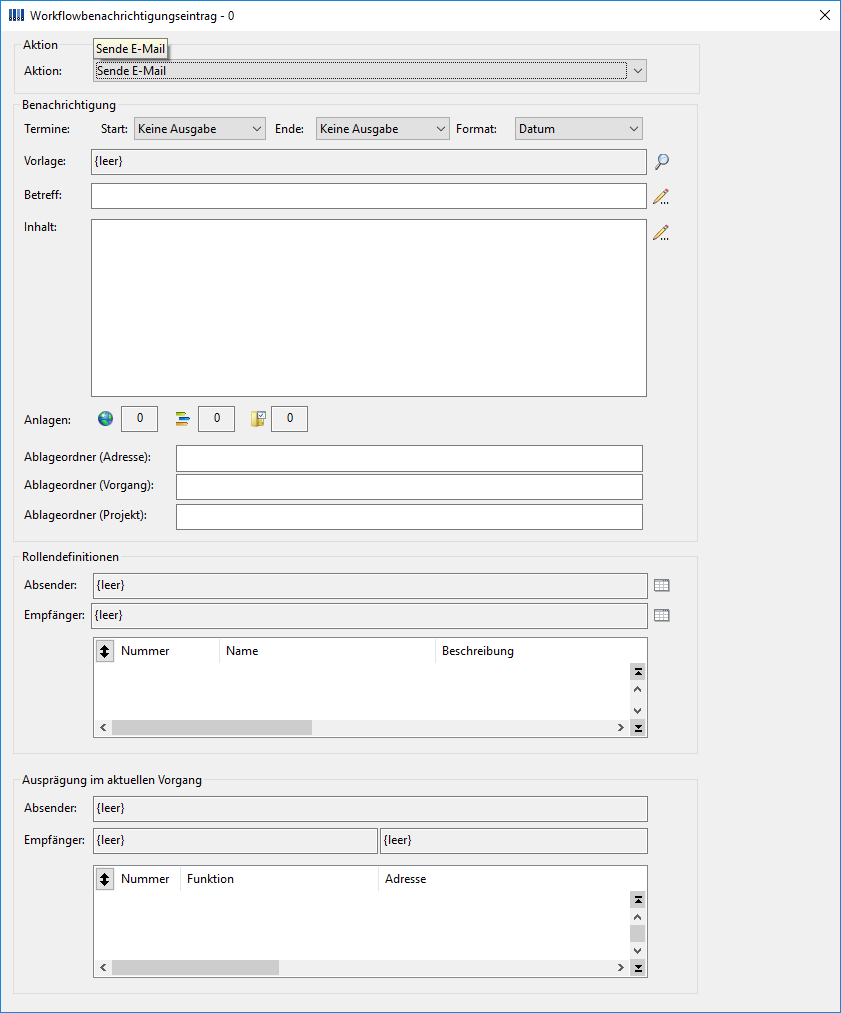Click the application icon in the title bar
Viewport: 841px width, 1013px height.
click(16, 15)
